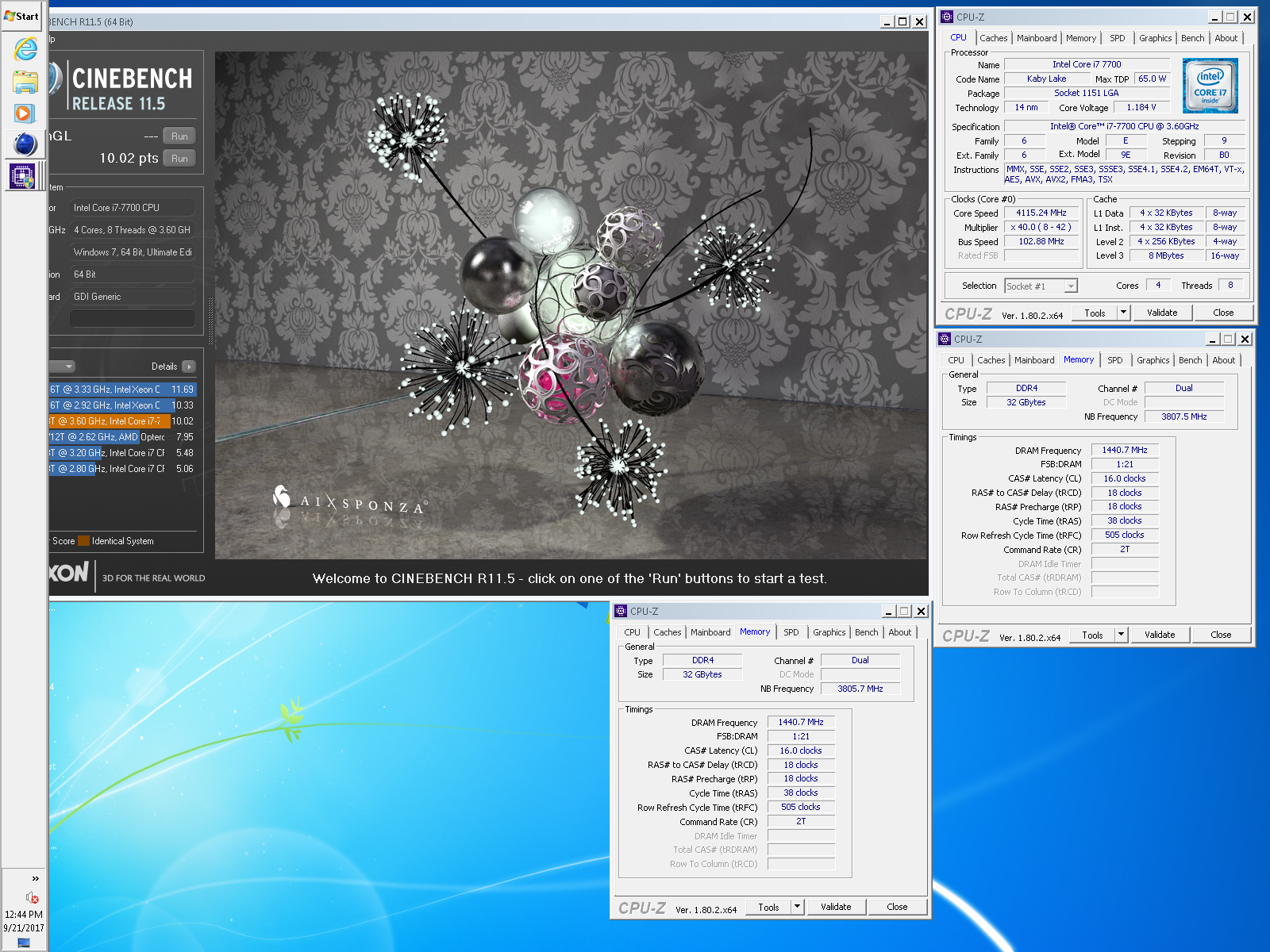Click Tools button in the CPU-Z processor window

1095,313
